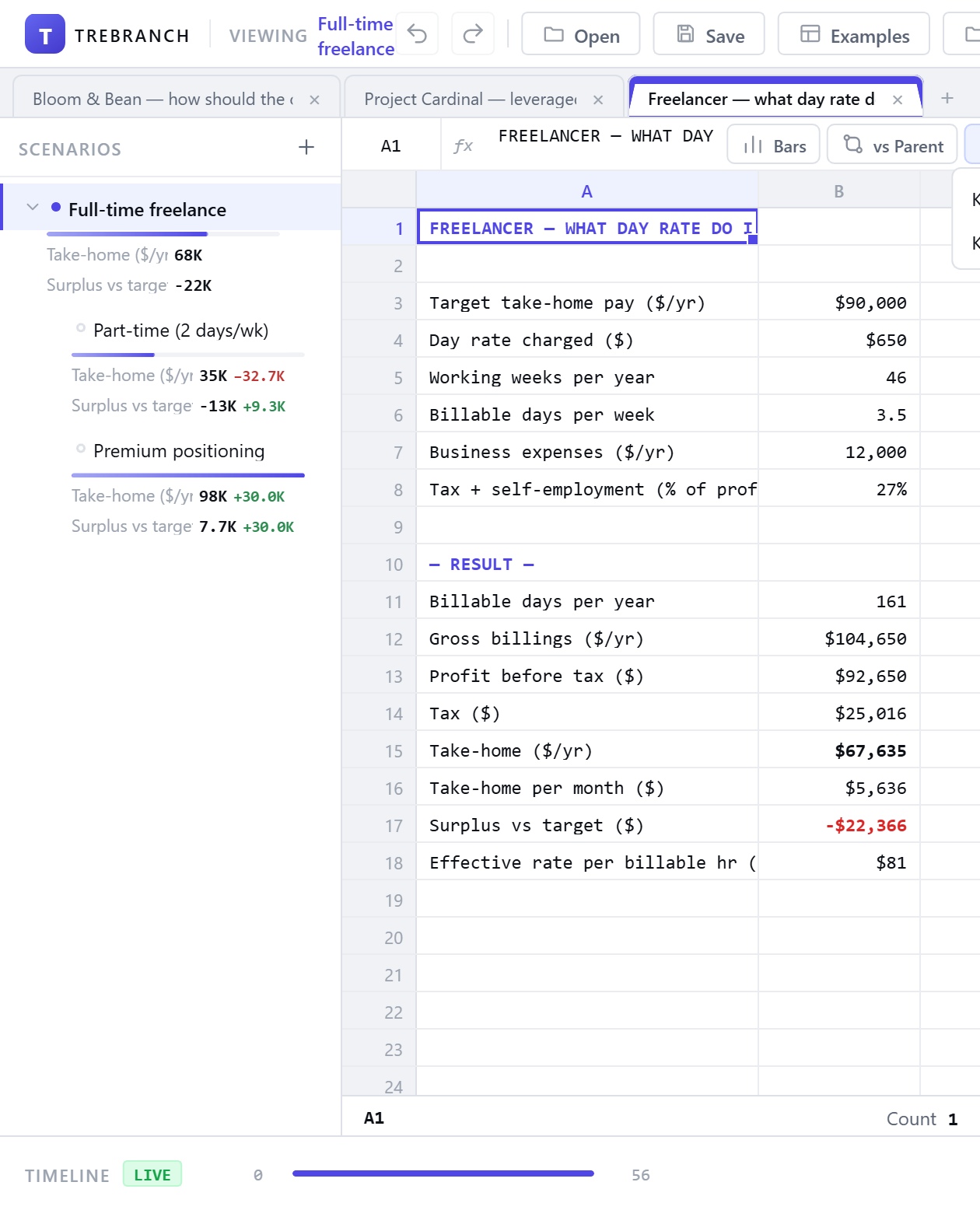Add a new scenario
The height and width of the screenshot is (1210, 980).
pos(306,147)
